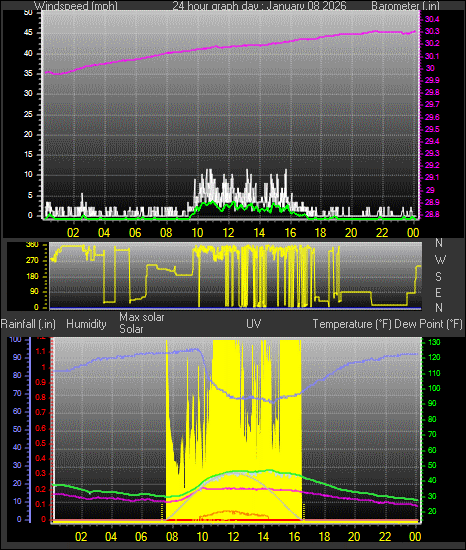This screenshot has height=550, width=466.
Task: Click the "Windspeed (mph)" heading
Action: (x=76, y=5)
